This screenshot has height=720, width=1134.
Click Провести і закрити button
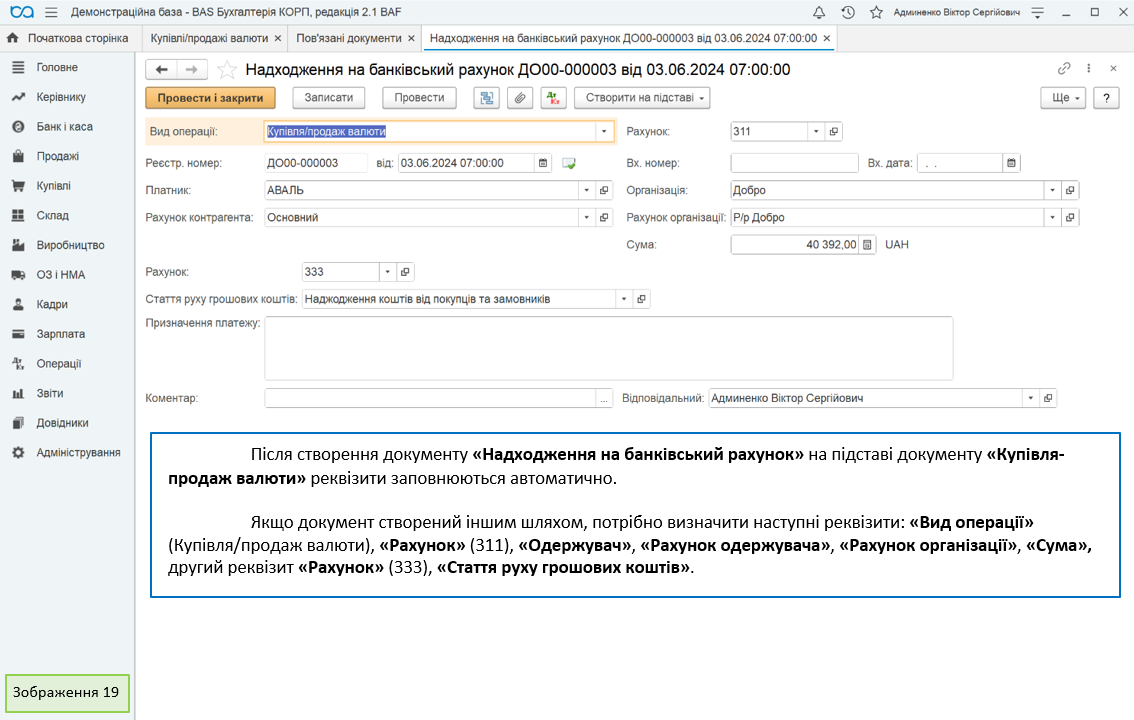[x=210, y=98]
